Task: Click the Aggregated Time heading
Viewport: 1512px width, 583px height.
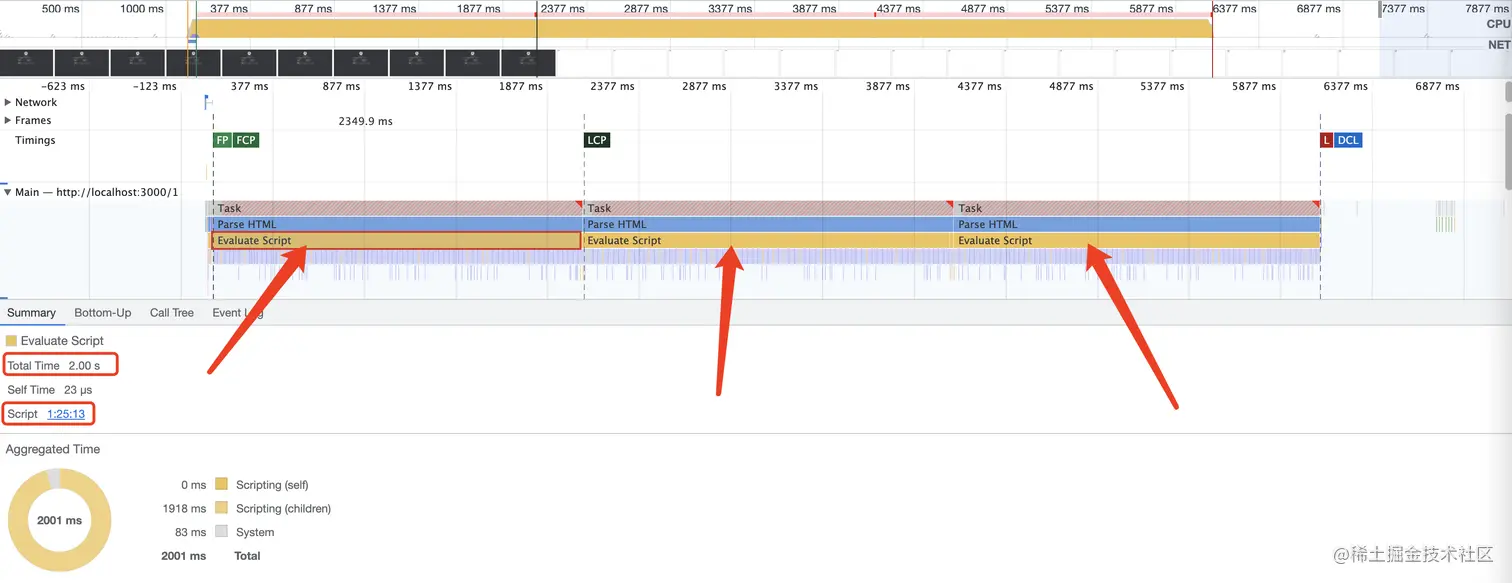Action: (x=53, y=449)
